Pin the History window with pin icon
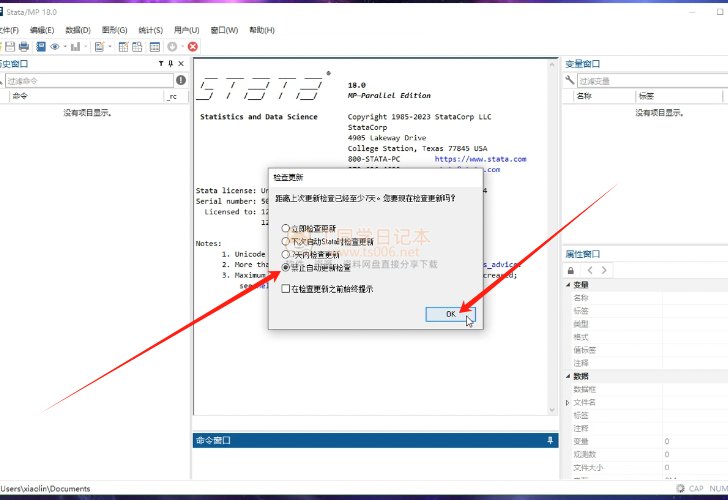Screen dimensions: 728x500 [x=170, y=64]
